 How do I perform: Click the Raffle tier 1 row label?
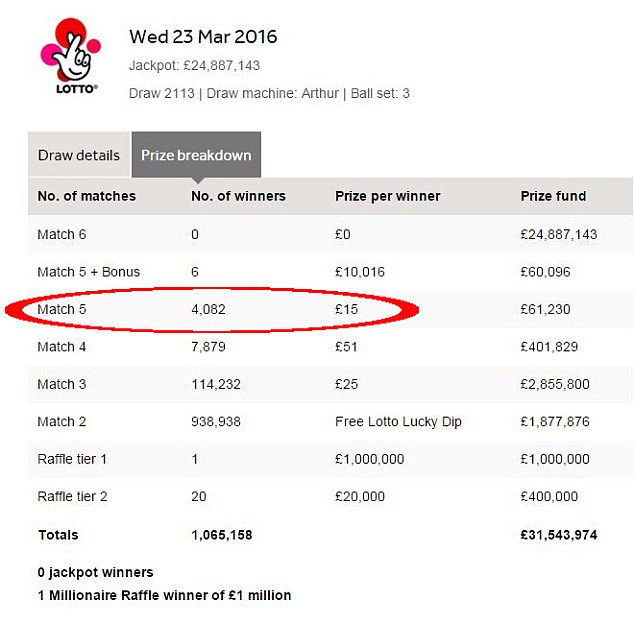pyautogui.click(x=72, y=459)
